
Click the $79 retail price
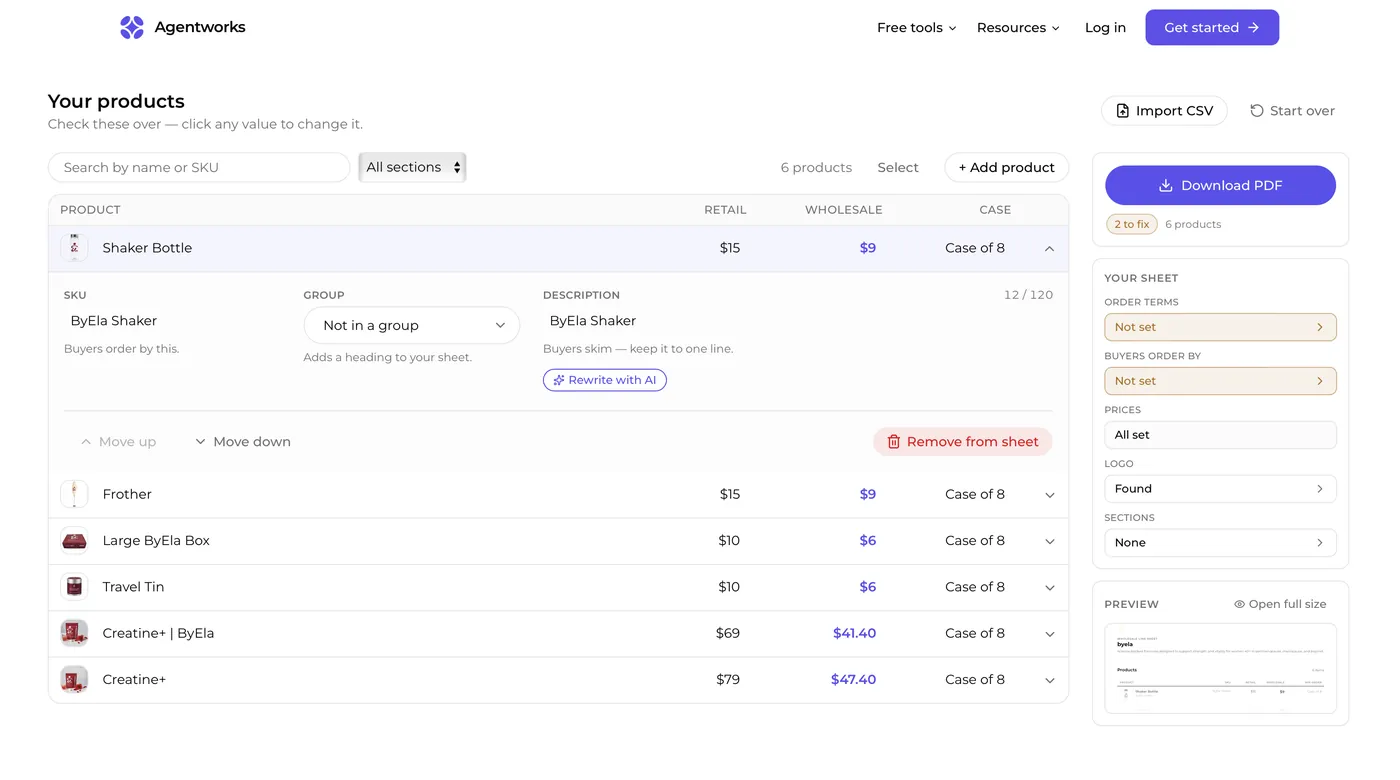(x=728, y=680)
